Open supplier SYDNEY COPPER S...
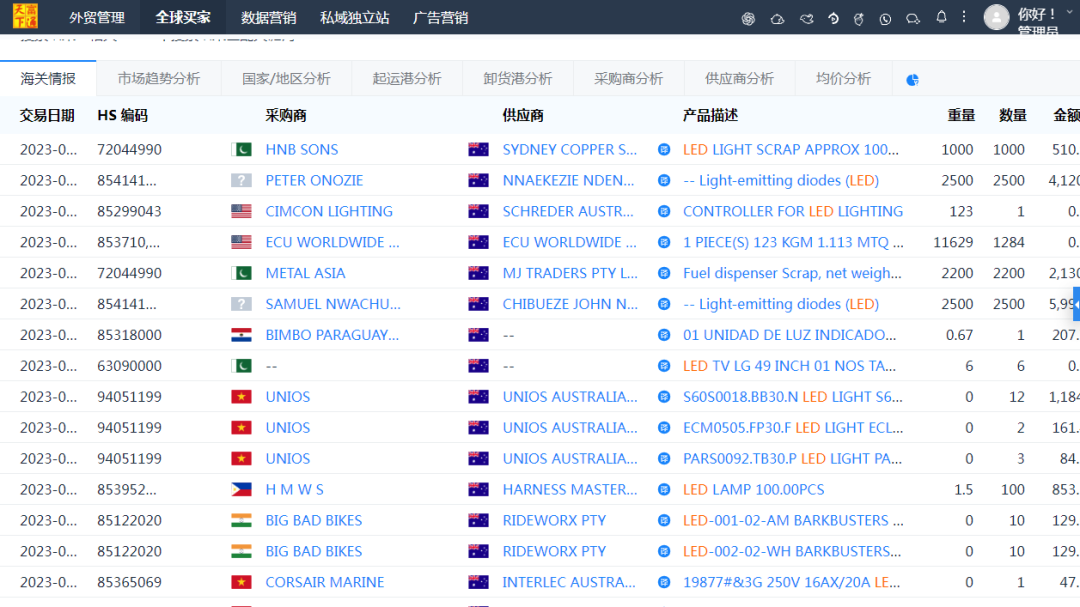This screenshot has height=607, width=1080. 570,150
